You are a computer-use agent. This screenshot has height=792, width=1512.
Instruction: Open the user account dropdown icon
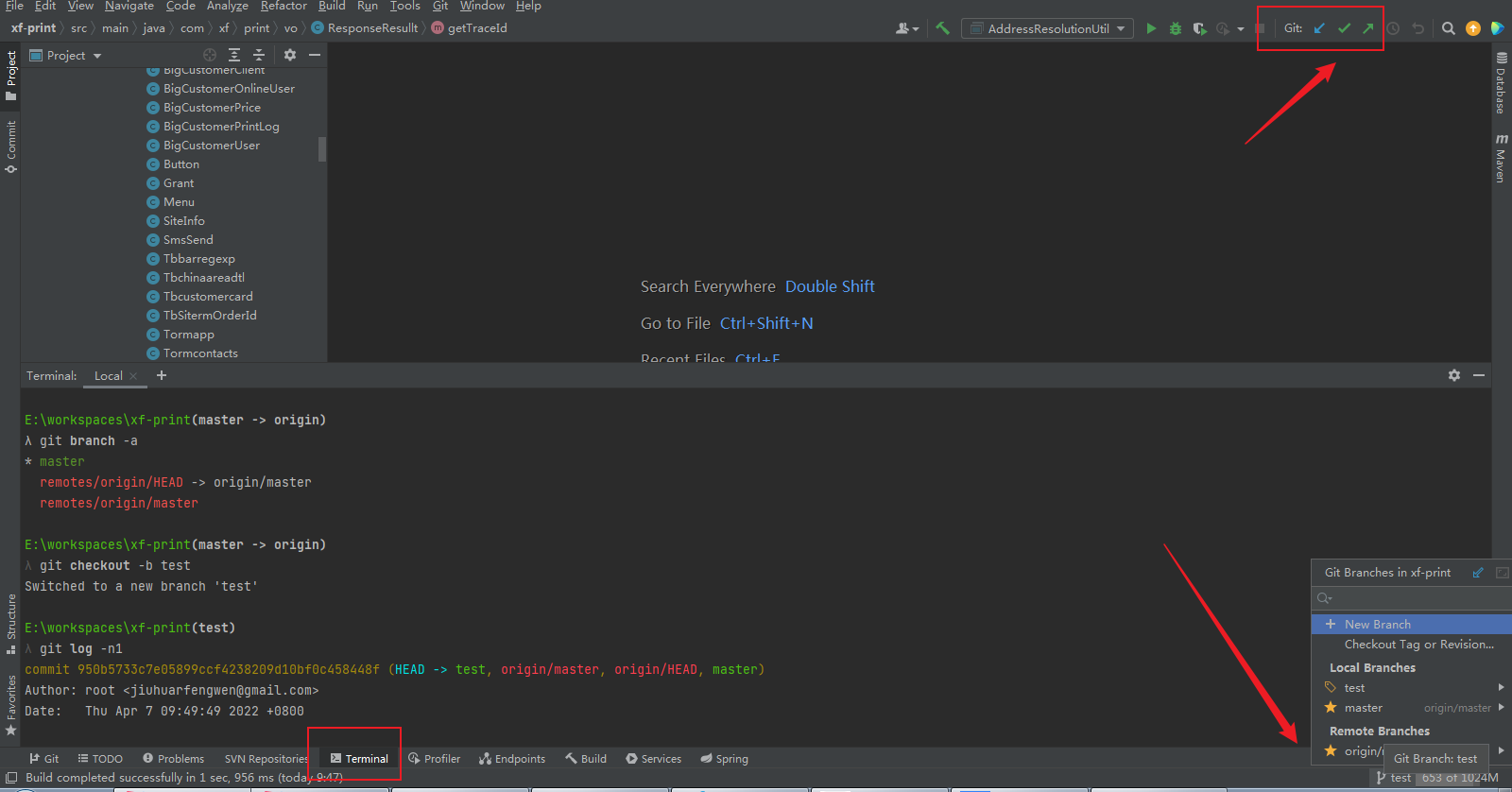coord(907,28)
